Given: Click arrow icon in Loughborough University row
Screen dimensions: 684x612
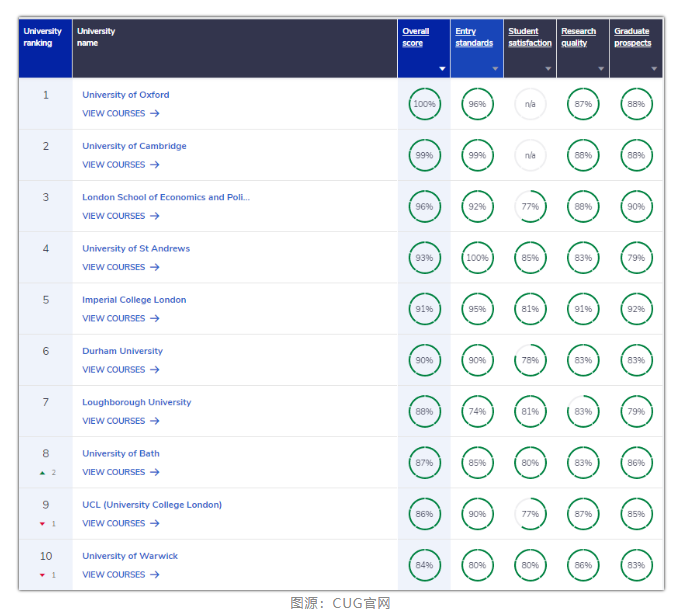Looking at the screenshot, I should click(154, 421).
